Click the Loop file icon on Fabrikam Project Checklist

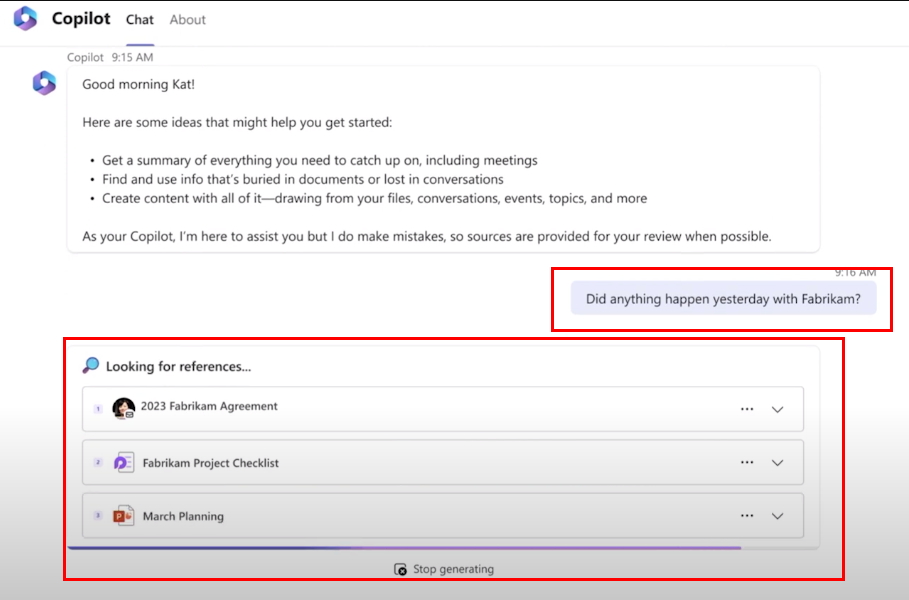click(123, 463)
